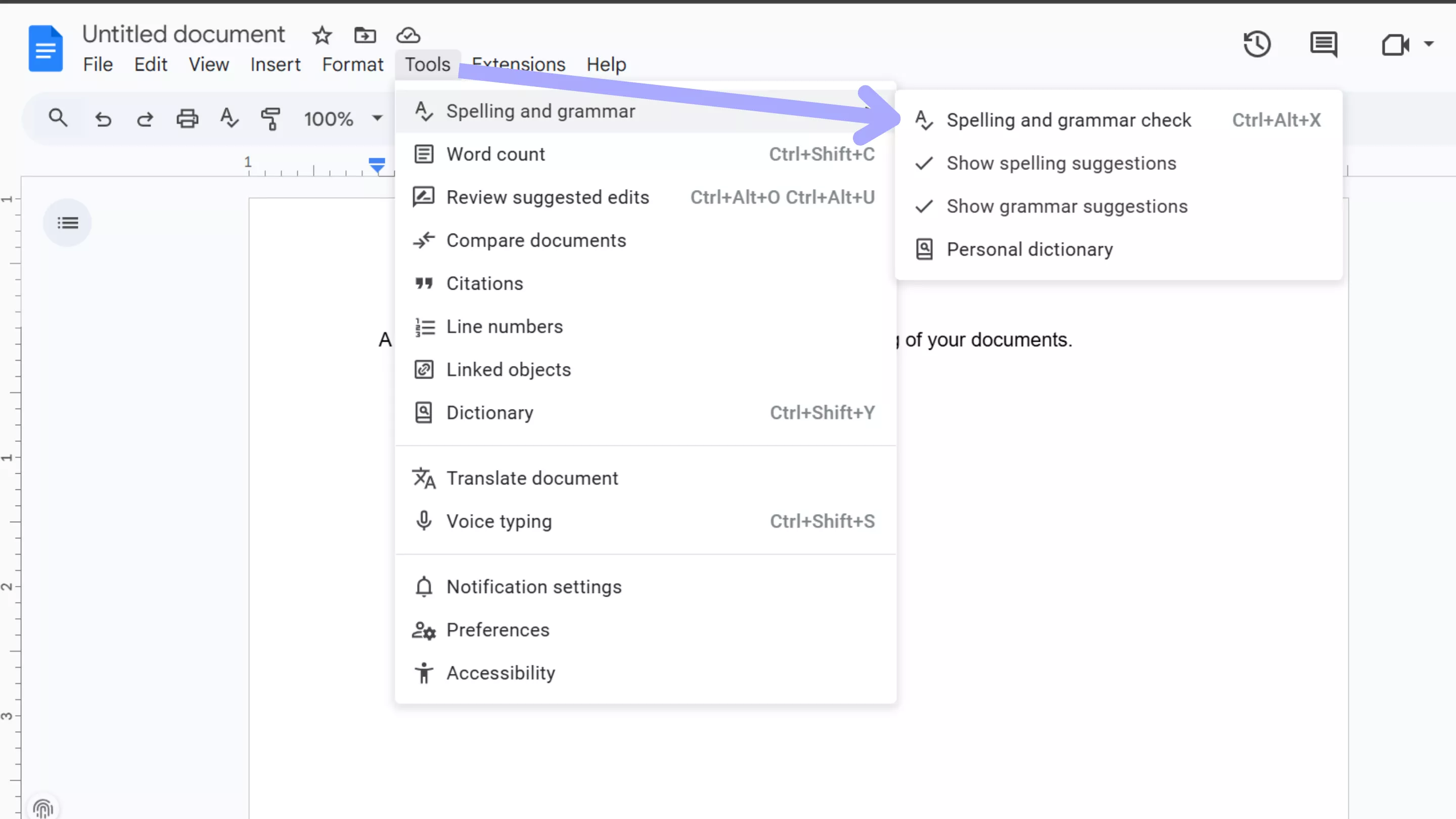Click the Untitled document title field

(x=183, y=34)
